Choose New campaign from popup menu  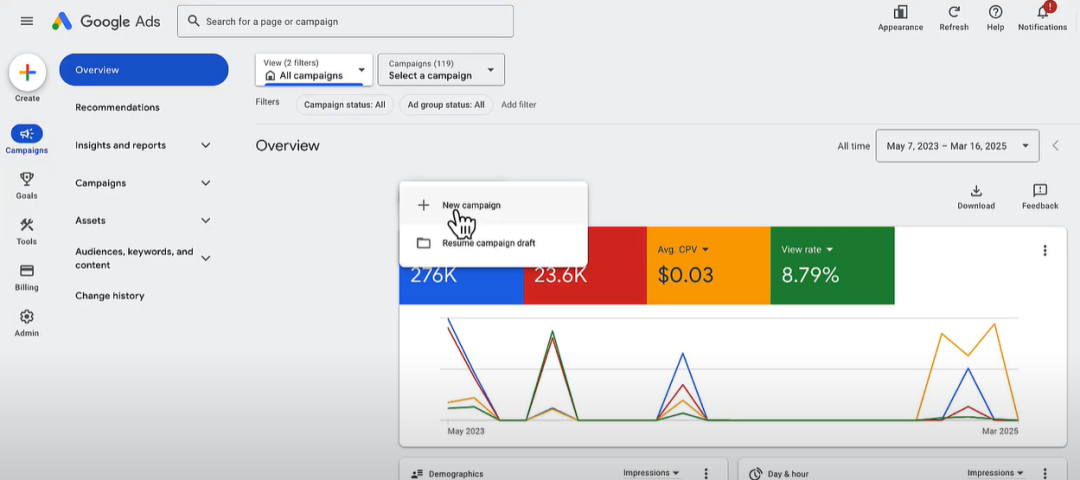pos(471,205)
